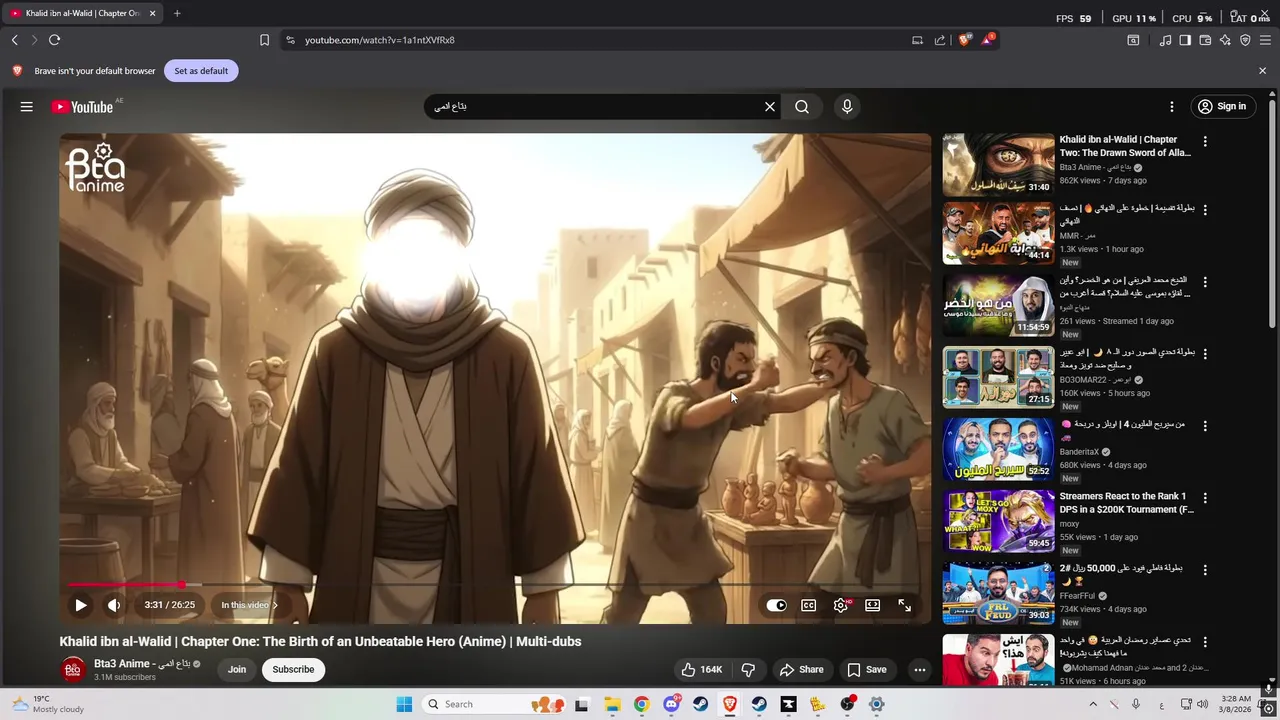Enter fullscreen mode for the video
This screenshot has width=1280, height=720.
click(x=904, y=605)
